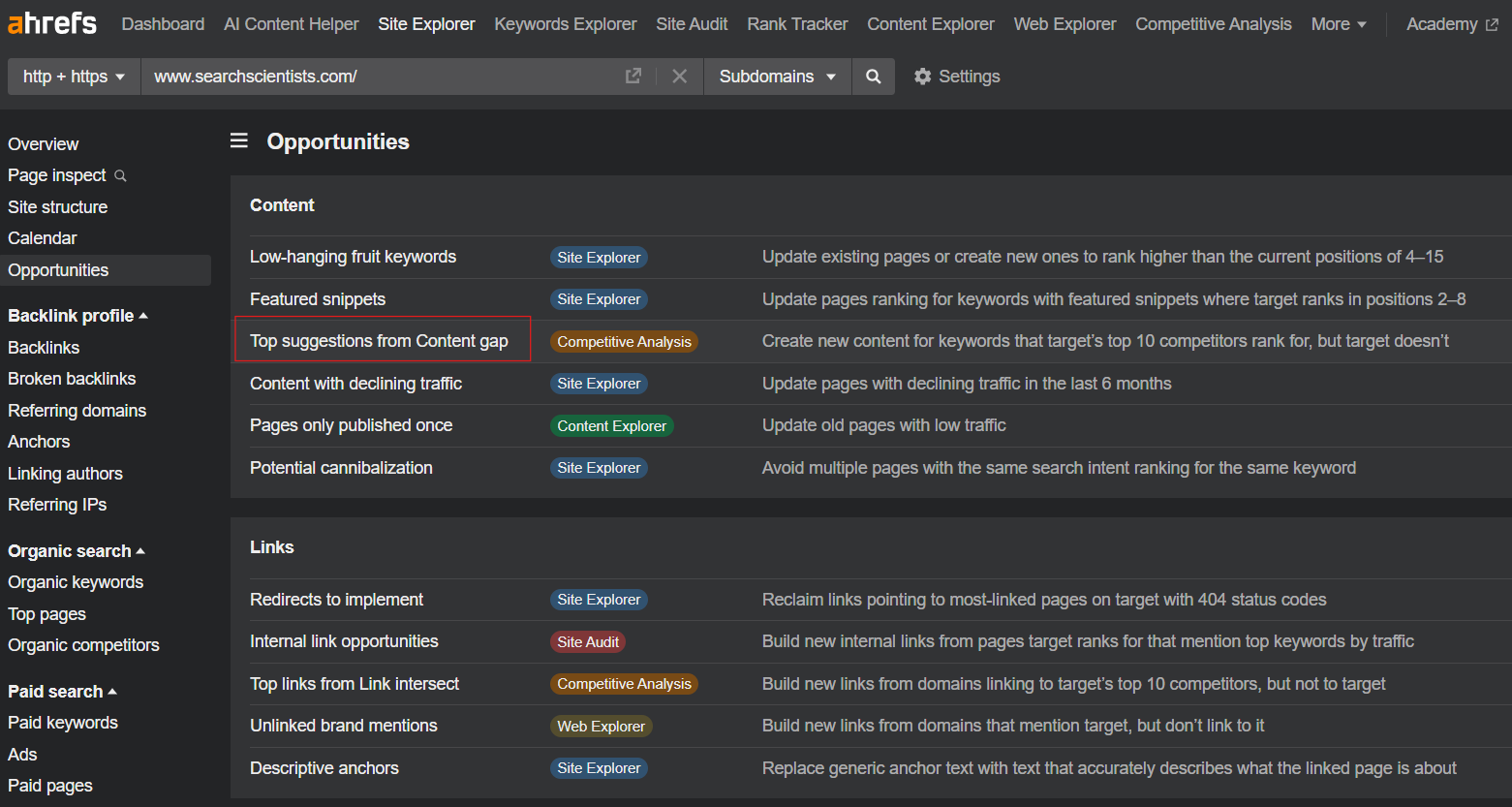Open Backlinks report
The height and width of the screenshot is (807, 1512).
[44, 348]
